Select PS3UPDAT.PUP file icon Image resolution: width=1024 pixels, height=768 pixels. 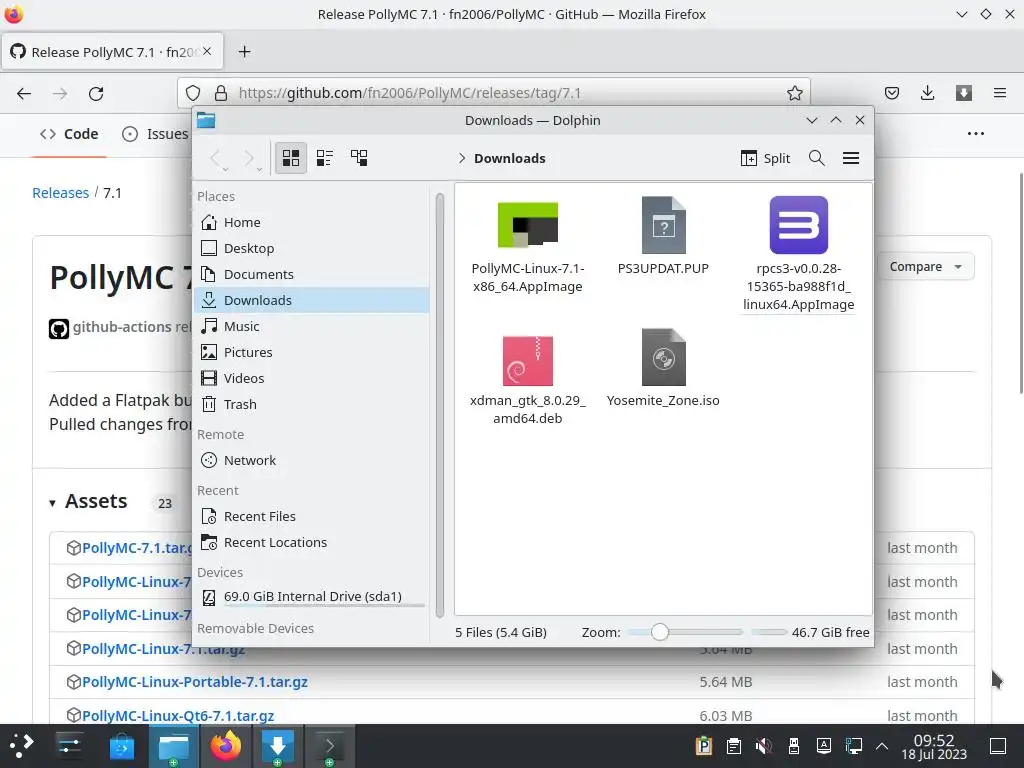pyautogui.click(x=664, y=225)
